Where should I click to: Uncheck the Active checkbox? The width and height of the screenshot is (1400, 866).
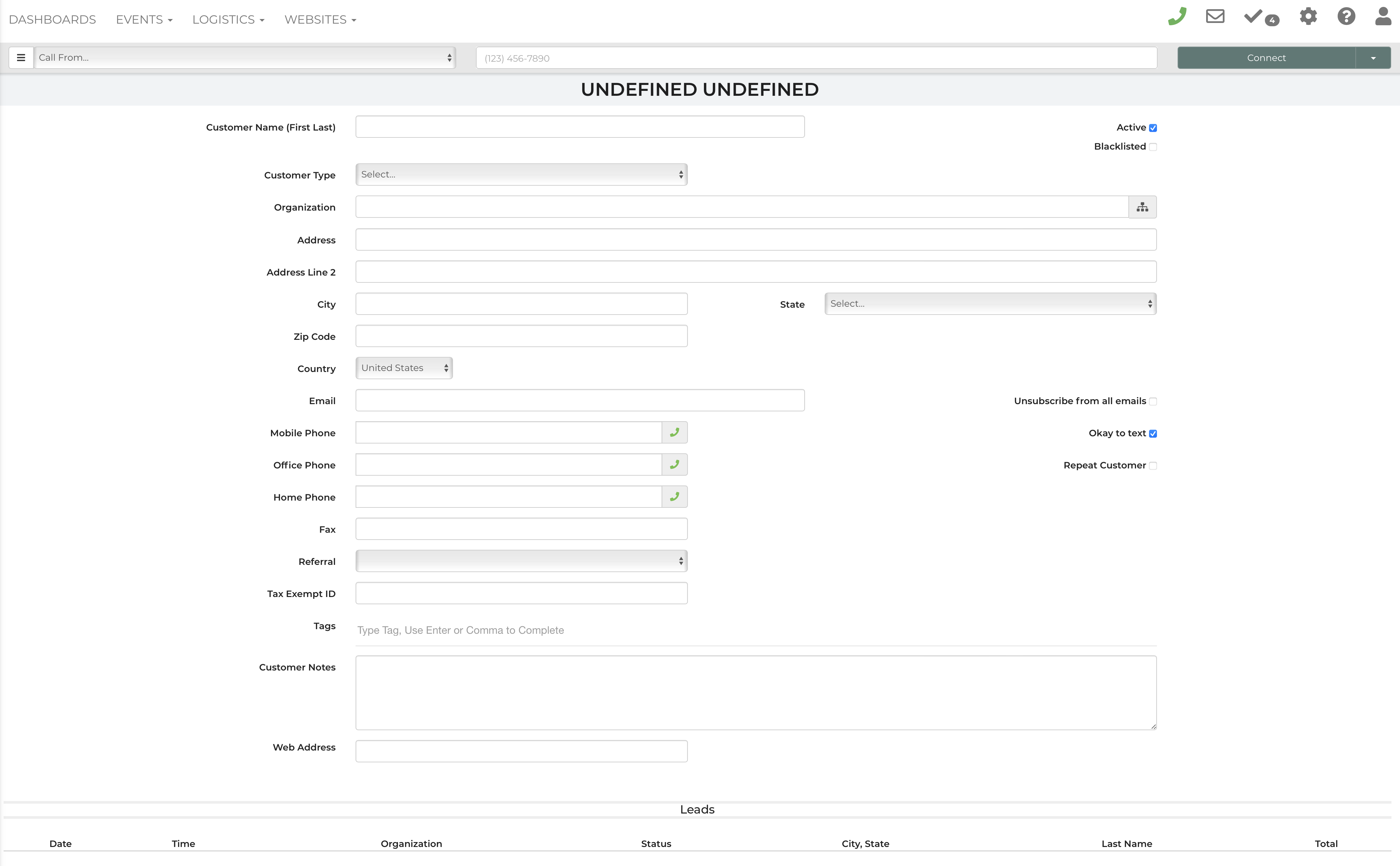[x=1153, y=128]
